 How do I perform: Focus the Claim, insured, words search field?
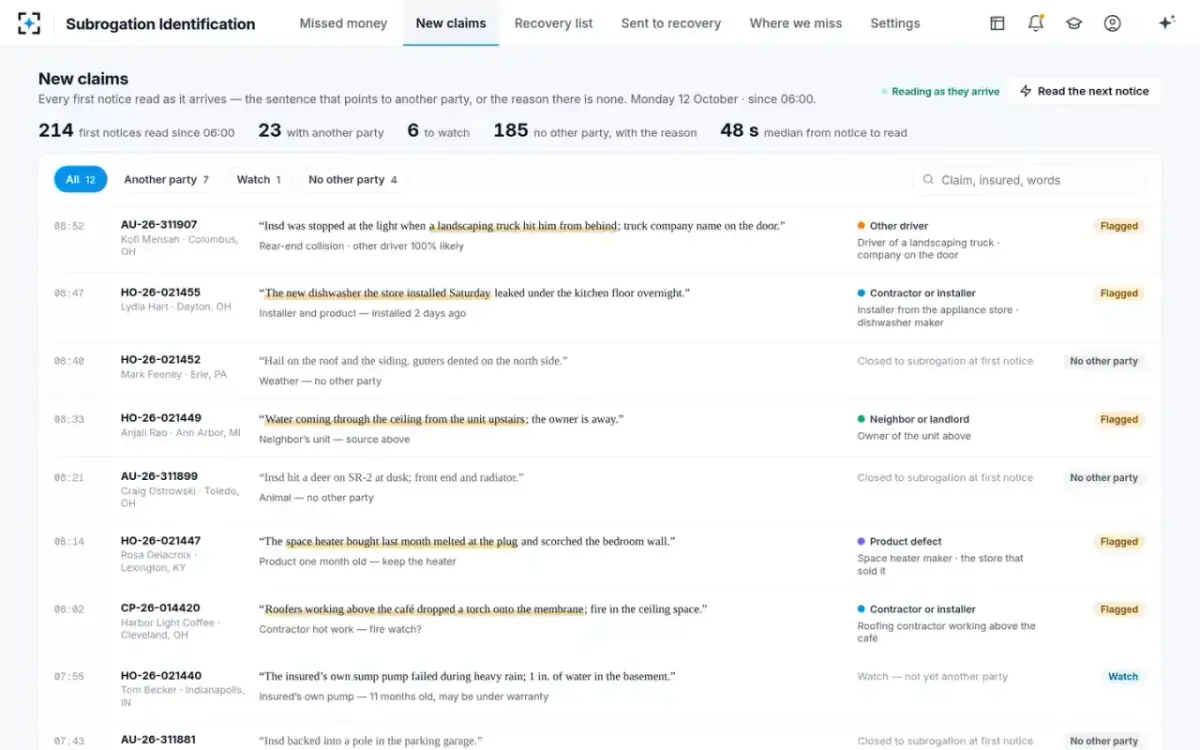(x=1029, y=180)
